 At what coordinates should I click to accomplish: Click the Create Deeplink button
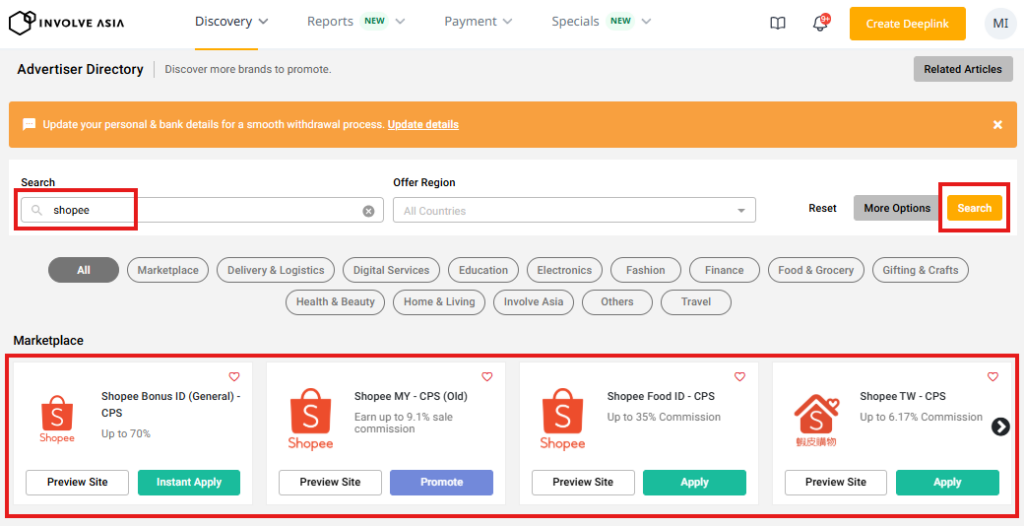click(907, 23)
